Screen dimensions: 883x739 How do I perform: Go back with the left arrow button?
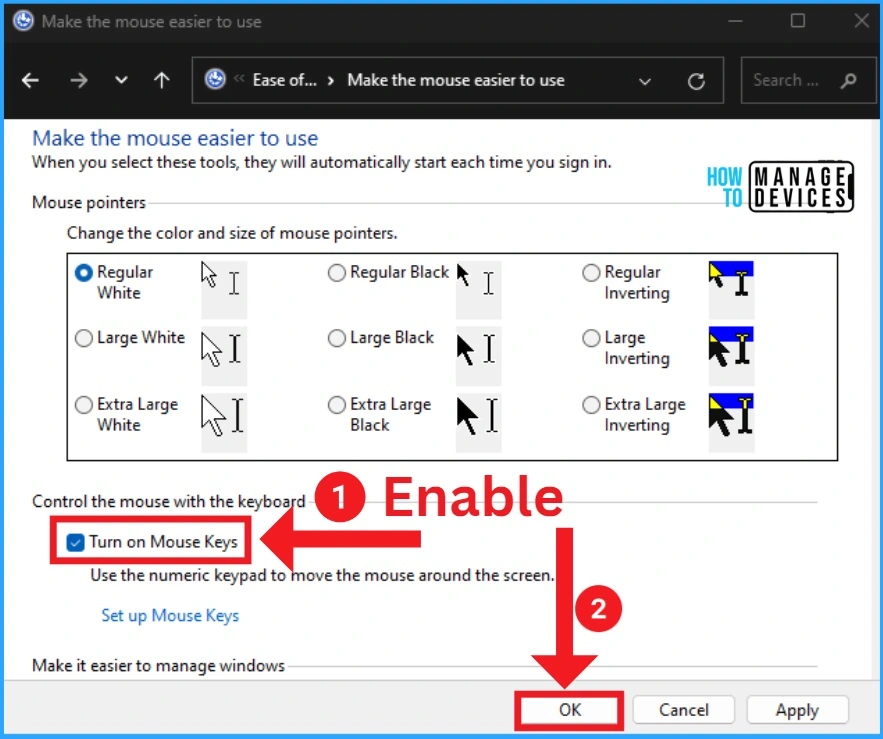(30, 81)
